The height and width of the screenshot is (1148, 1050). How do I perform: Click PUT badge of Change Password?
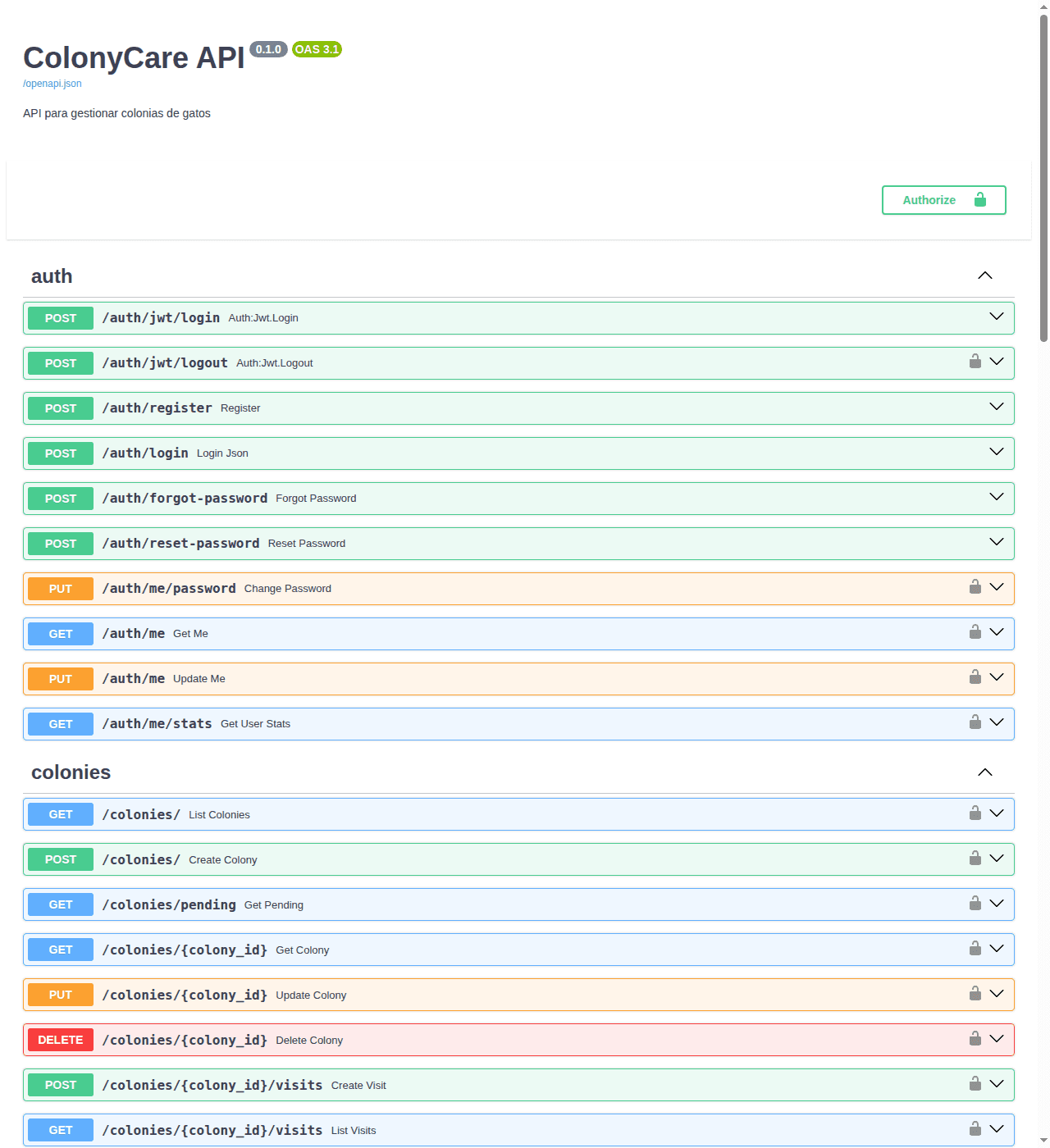61,589
